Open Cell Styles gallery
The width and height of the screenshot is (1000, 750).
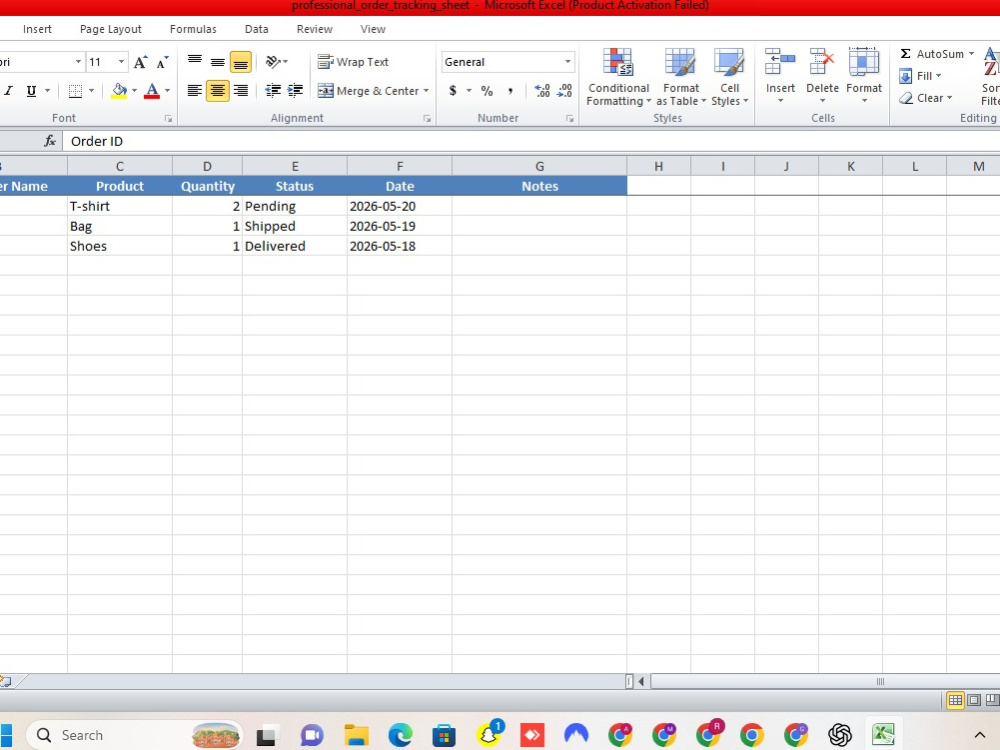click(x=729, y=77)
